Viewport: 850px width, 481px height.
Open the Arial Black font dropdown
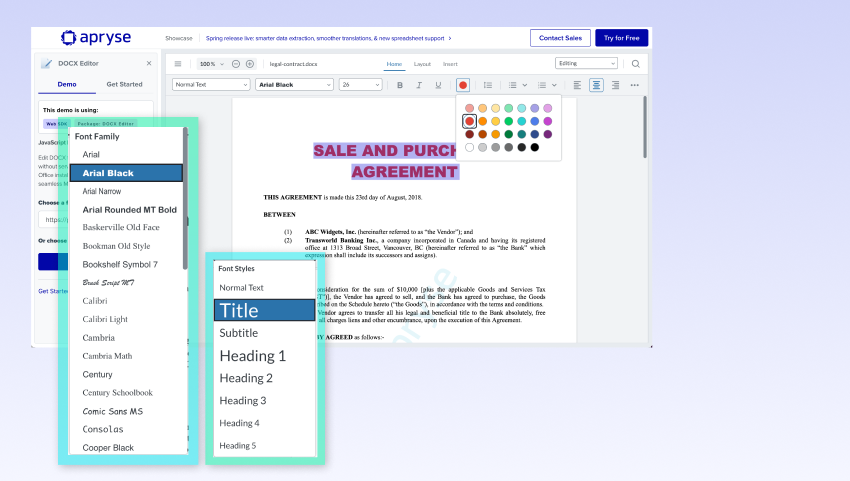tap(294, 85)
